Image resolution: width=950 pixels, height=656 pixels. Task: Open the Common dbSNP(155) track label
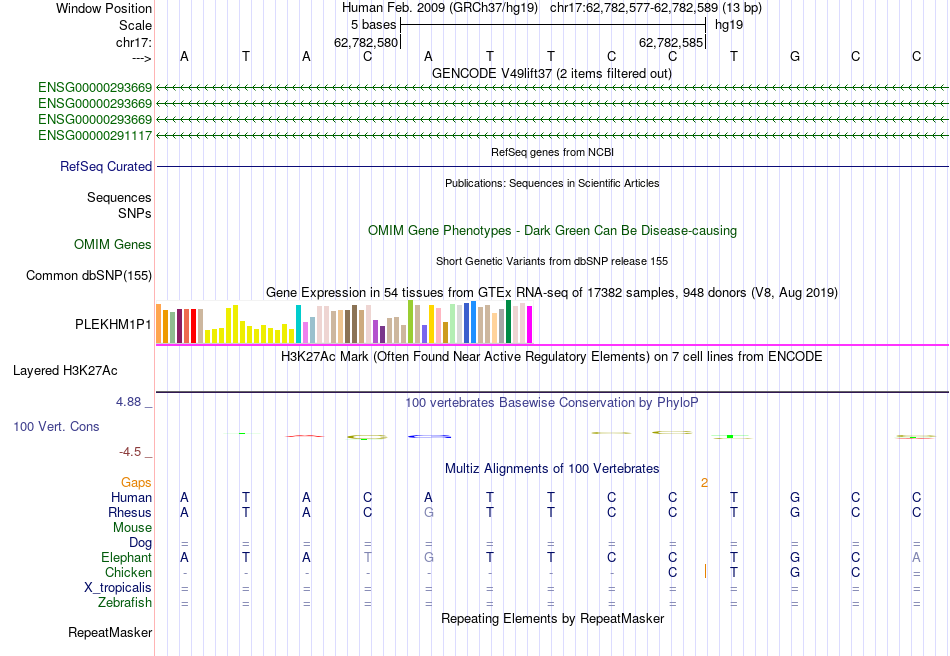tap(88, 275)
